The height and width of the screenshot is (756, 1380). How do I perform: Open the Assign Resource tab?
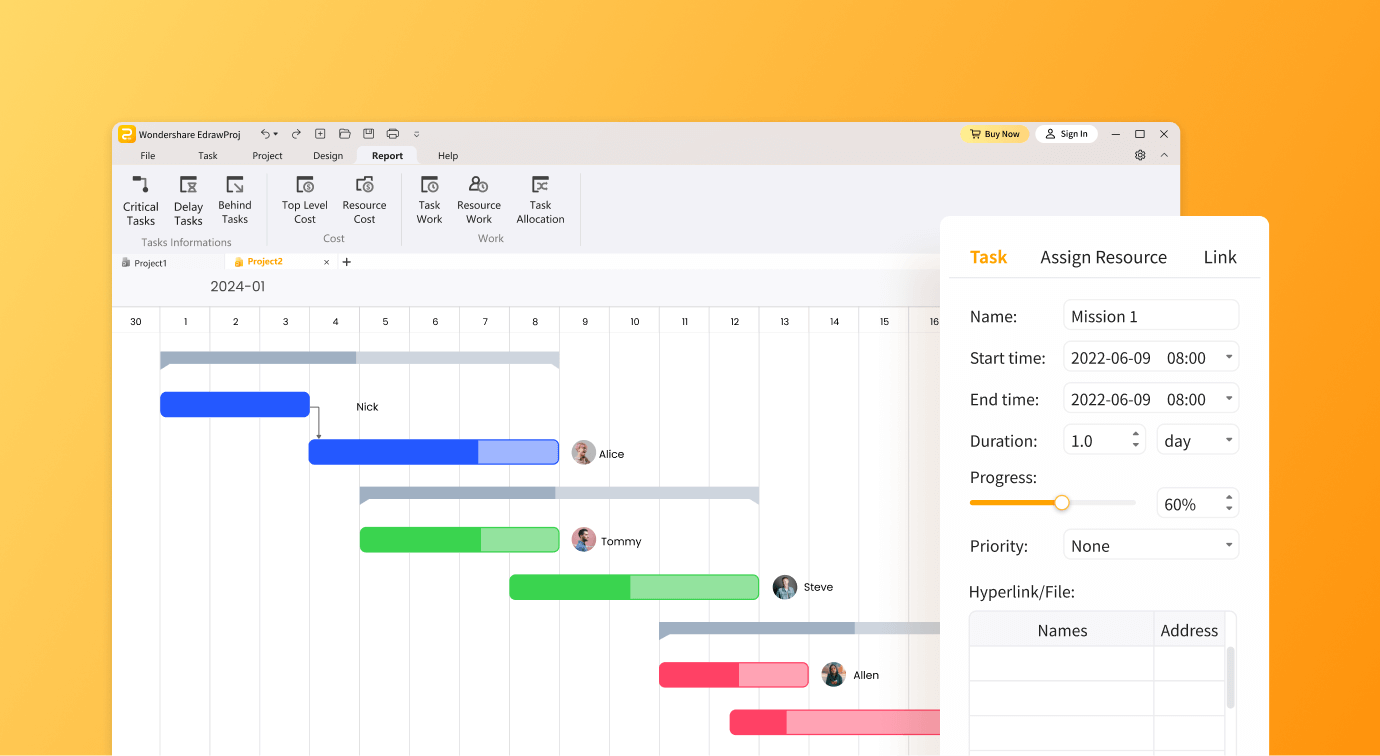point(1103,257)
